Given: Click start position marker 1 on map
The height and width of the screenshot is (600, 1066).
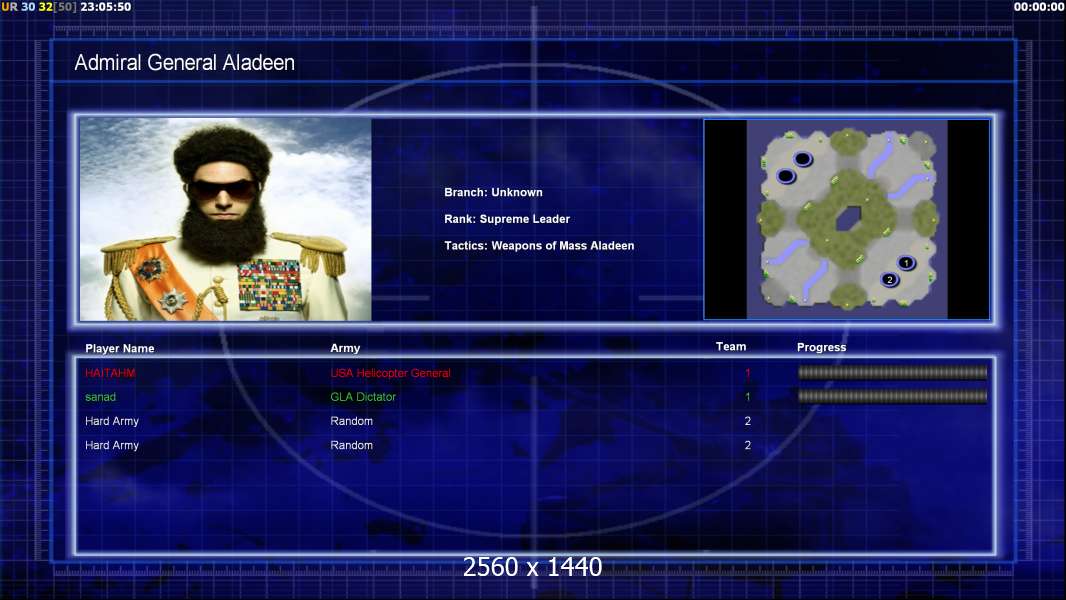Looking at the screenshot, I should [906, 263].
